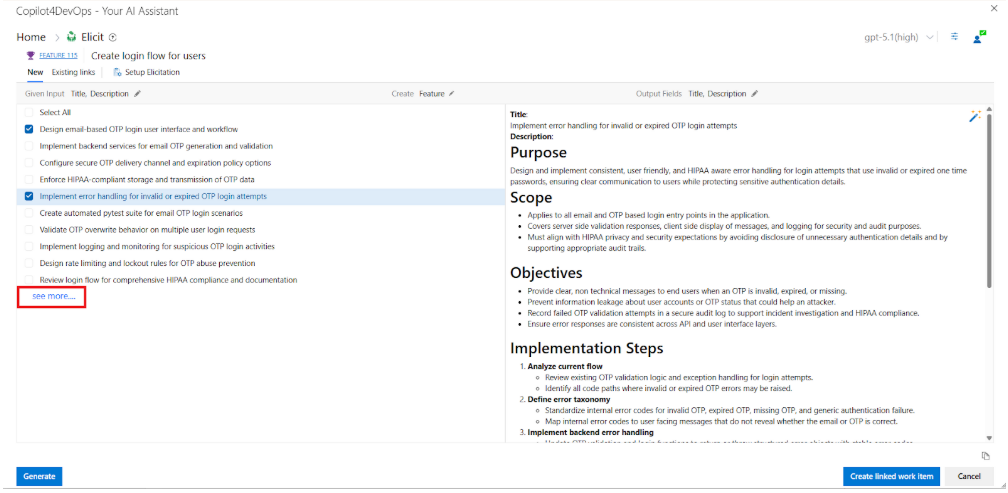Uncheck Design email-based OTP login user interface
The width and height of the screenshot is (1008, 493).
tap(29, 129)
